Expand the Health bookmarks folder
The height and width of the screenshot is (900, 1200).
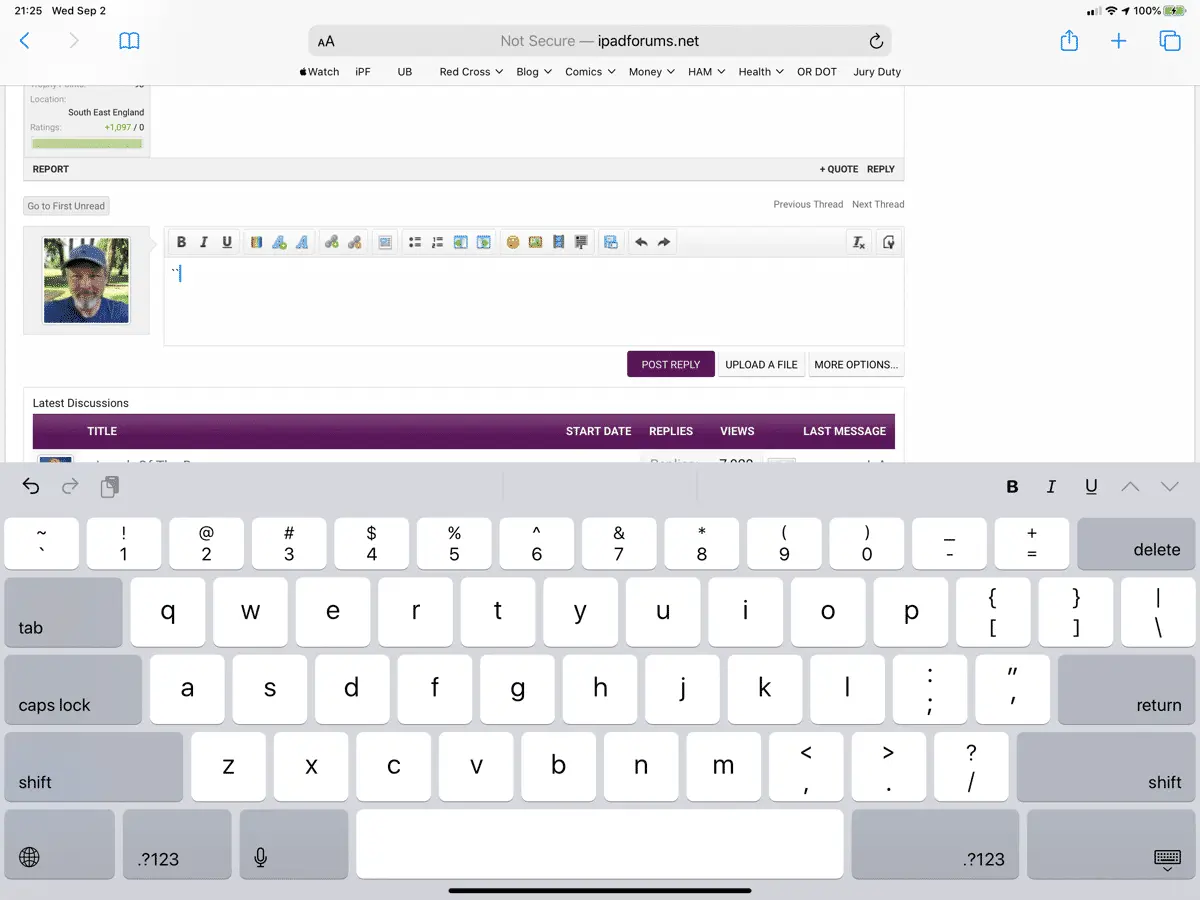coord(760,72)
